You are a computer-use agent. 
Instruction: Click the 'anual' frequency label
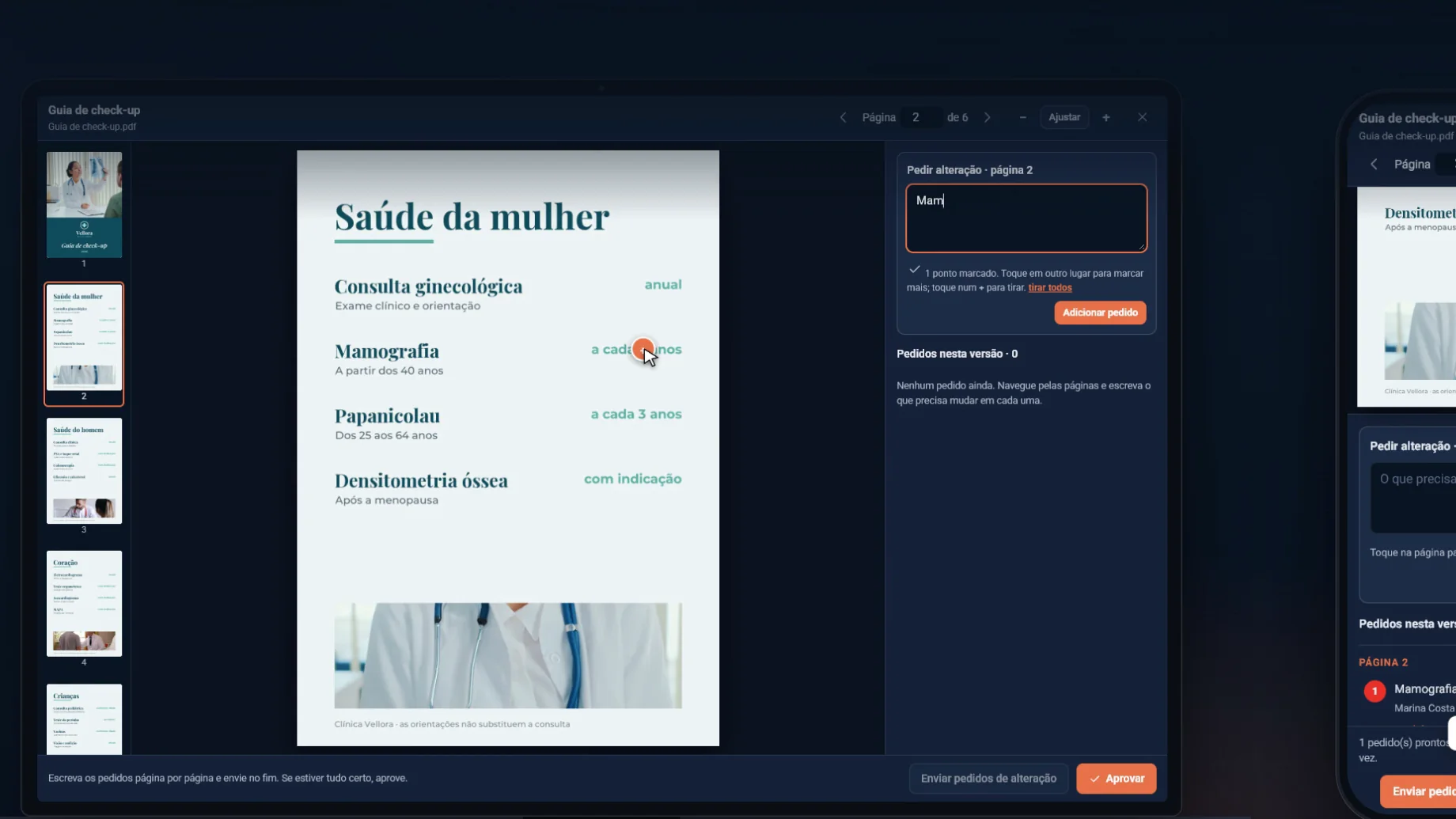click(x=663, y=285)
